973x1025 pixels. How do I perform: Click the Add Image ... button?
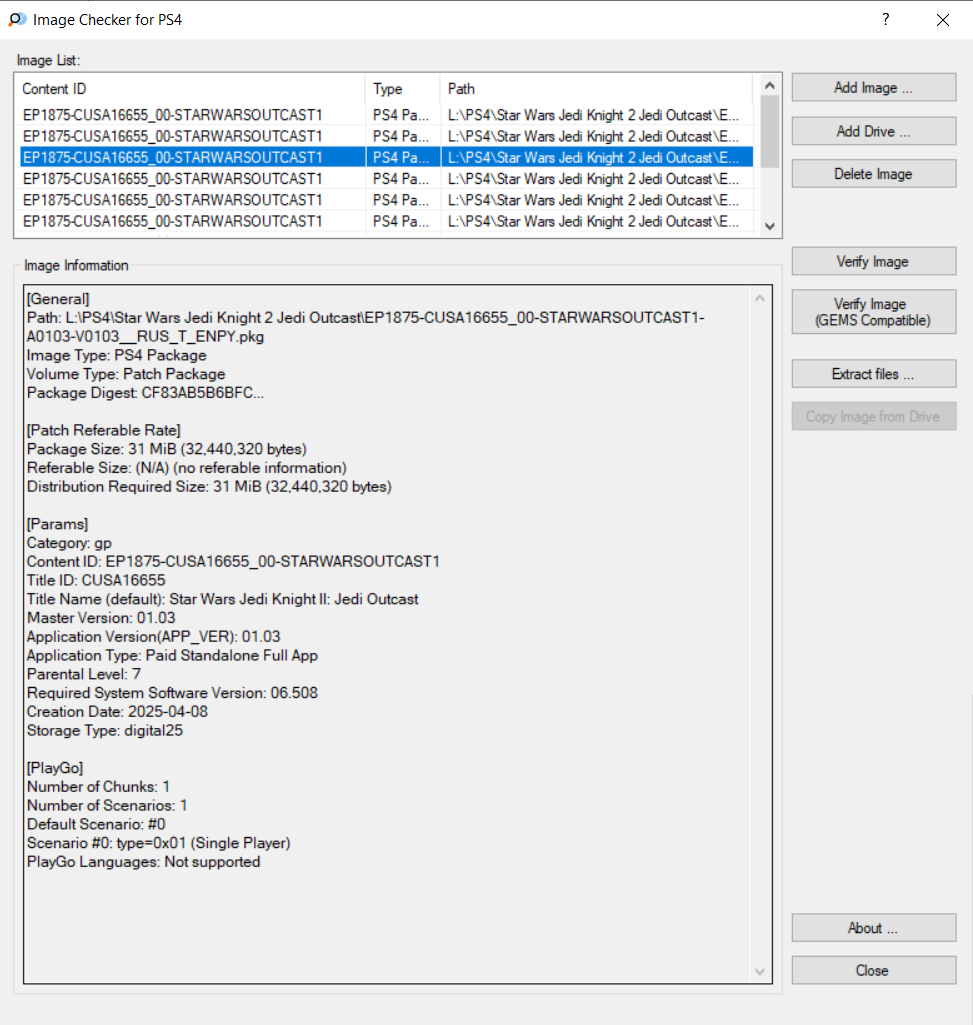coord(873,88)
